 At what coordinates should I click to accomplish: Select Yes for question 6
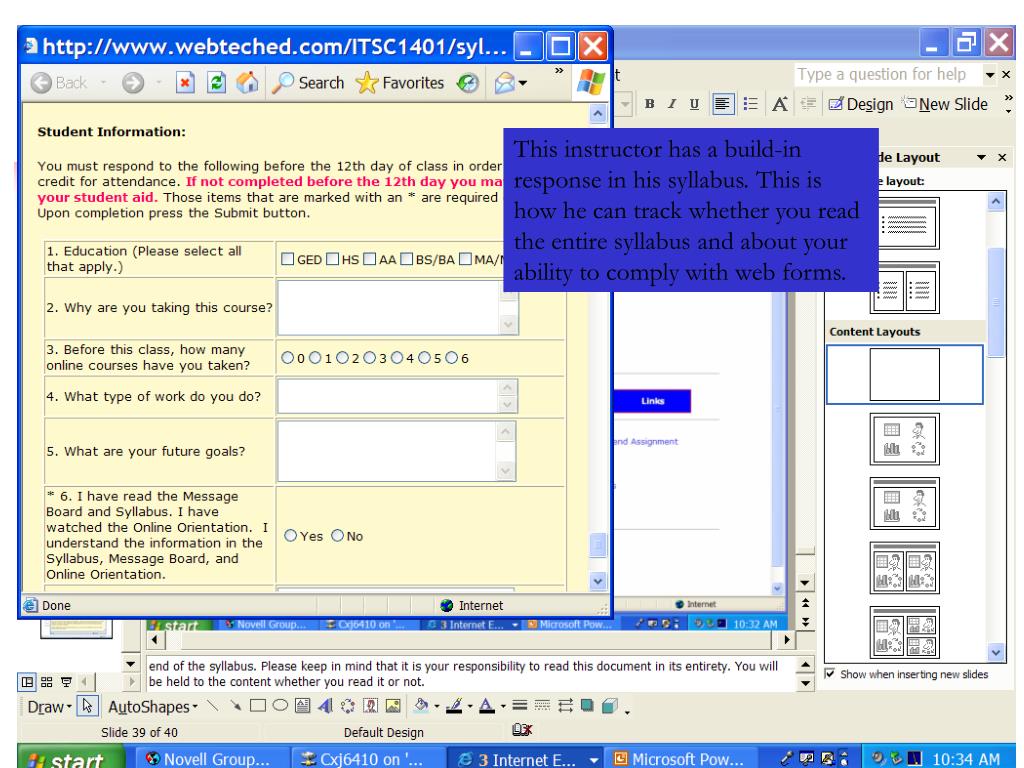[x=291, y=536]
